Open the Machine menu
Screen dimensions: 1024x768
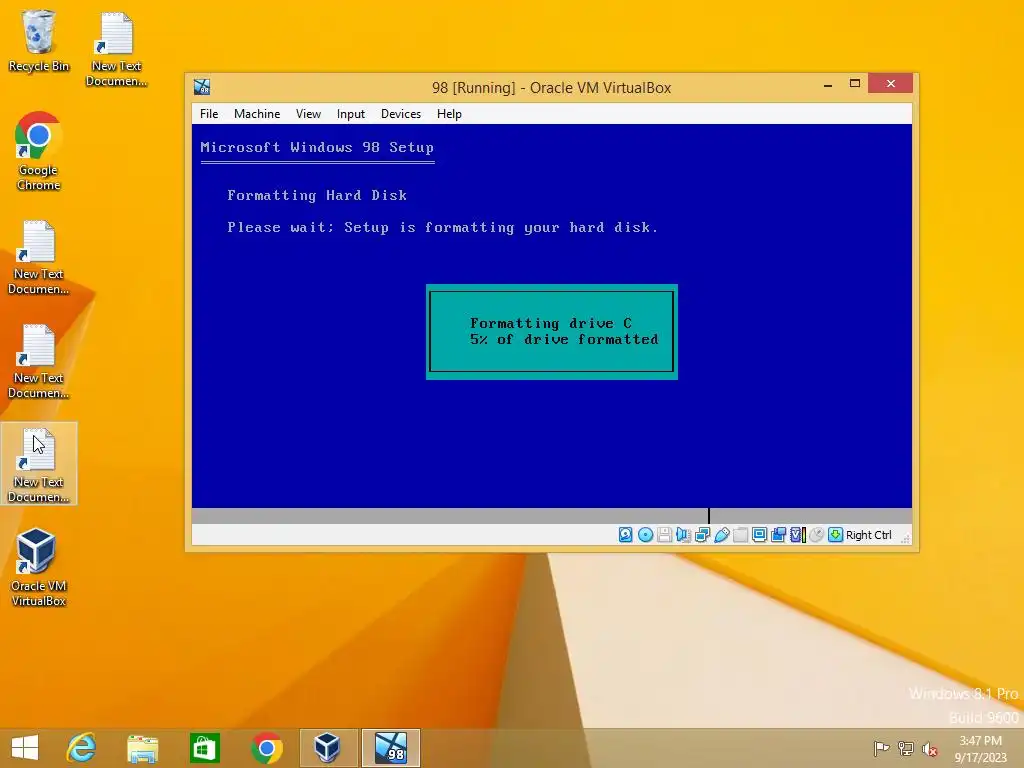tap(257, 114)
